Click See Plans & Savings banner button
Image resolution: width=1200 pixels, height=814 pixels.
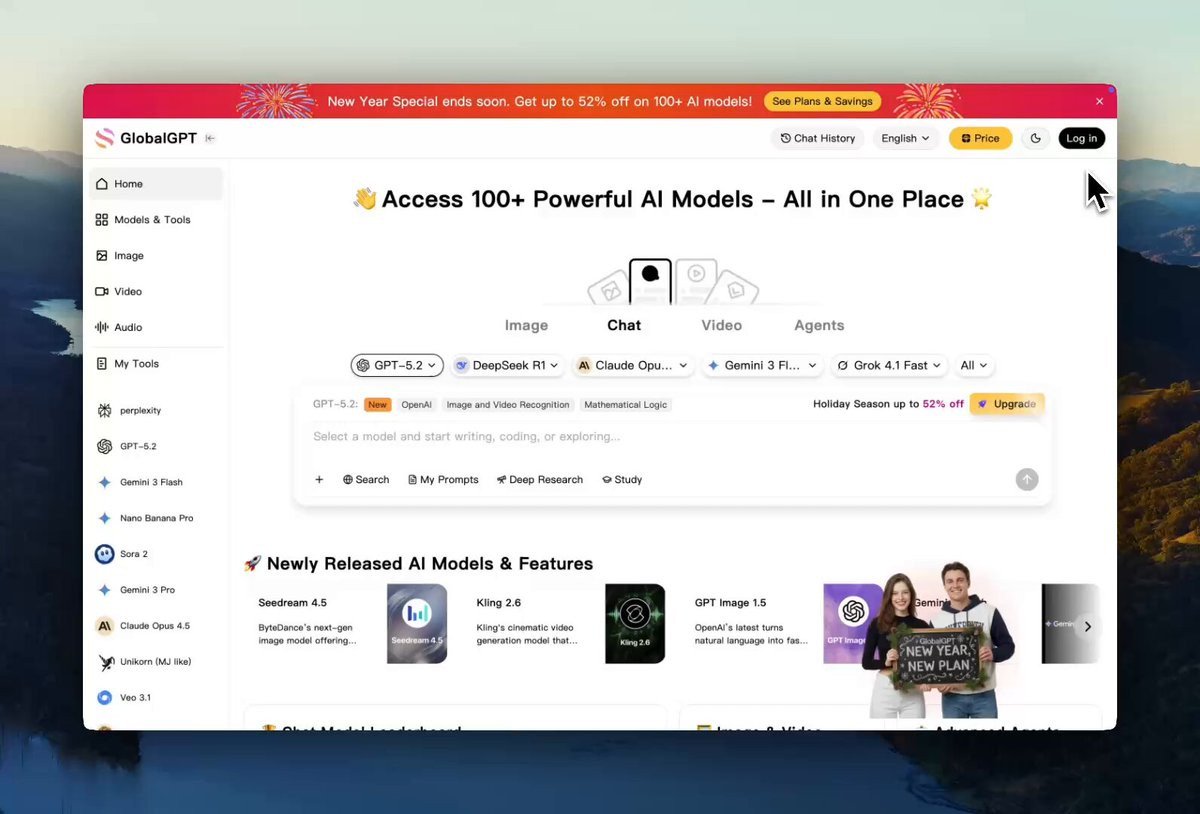(822, 101)
